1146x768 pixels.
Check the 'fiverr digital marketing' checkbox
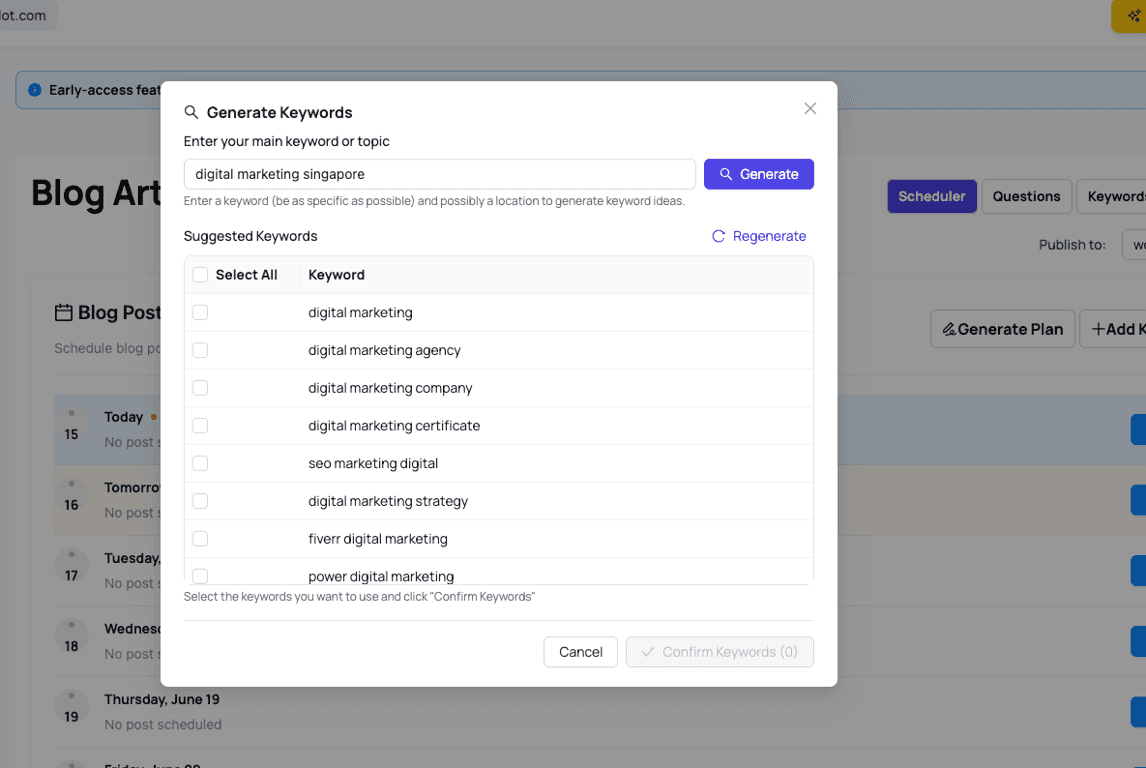click(200, 539)
